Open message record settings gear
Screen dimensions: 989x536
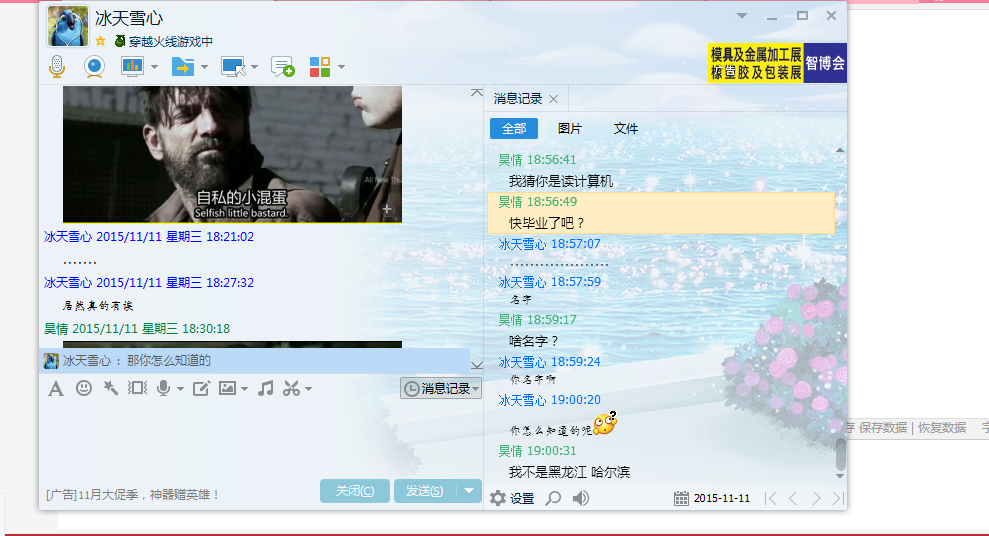click(498, 498)
